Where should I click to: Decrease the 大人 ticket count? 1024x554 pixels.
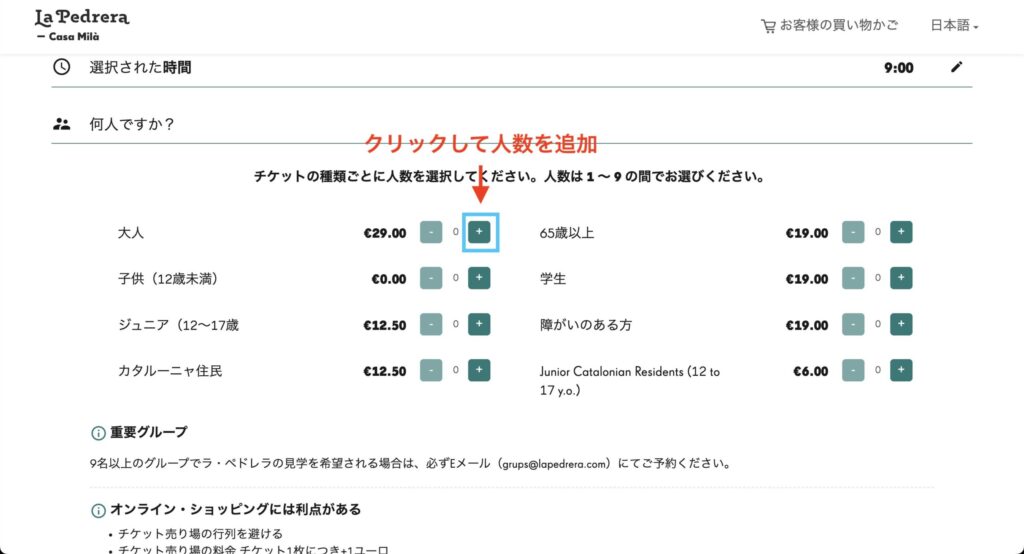431,233
